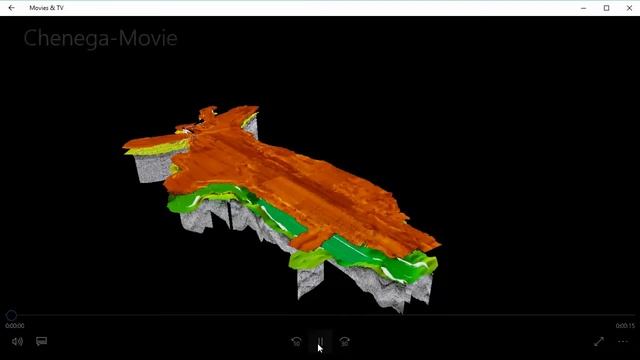
Task: Click the Chenega-Movie video title
Action: (x=100, y=38)
